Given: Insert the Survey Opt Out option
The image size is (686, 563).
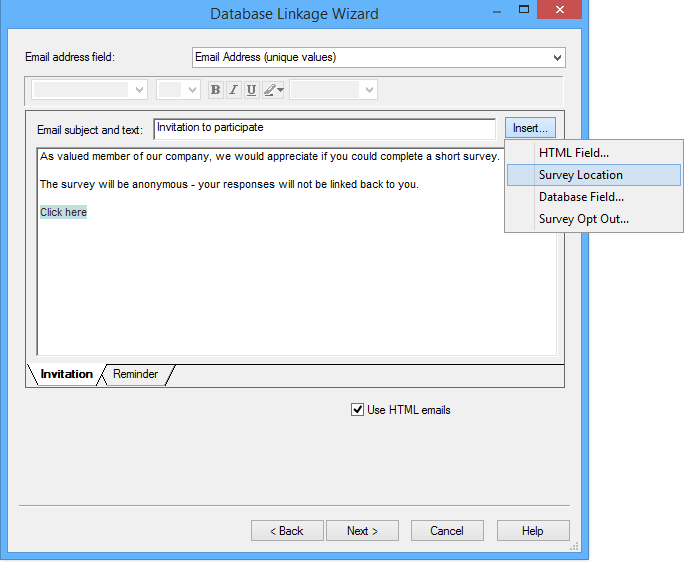Looking at the screenshot, I should (583, 219).
